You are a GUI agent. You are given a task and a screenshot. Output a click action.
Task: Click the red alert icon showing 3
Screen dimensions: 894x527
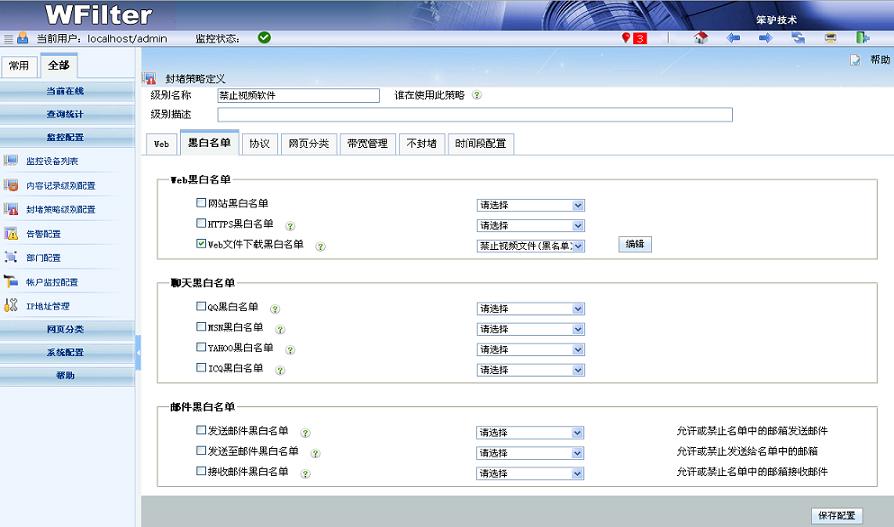pyautogui.click(x=634, y=38)
